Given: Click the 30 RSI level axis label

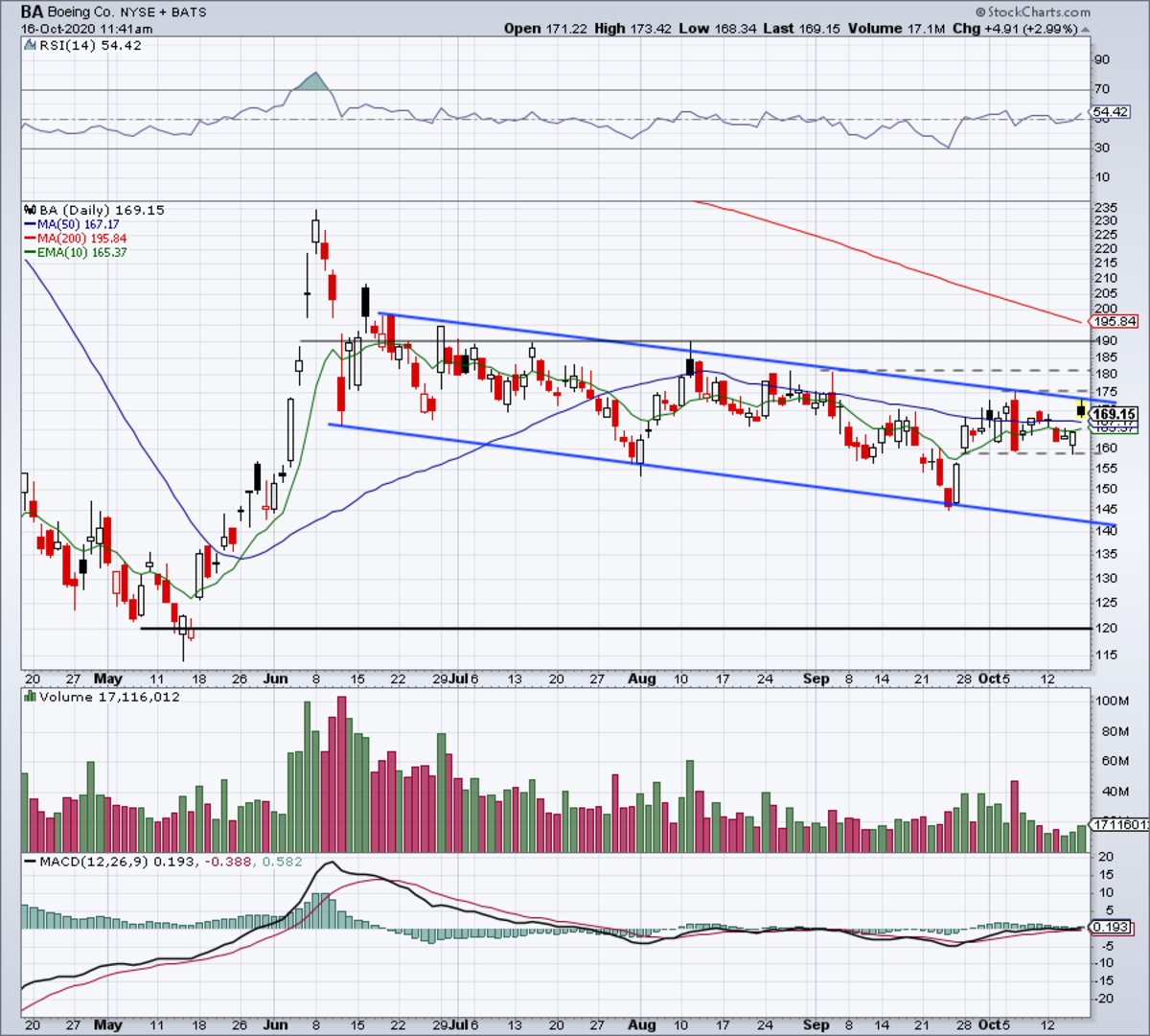Looking at the screenshot, I should coord(1103,148).
